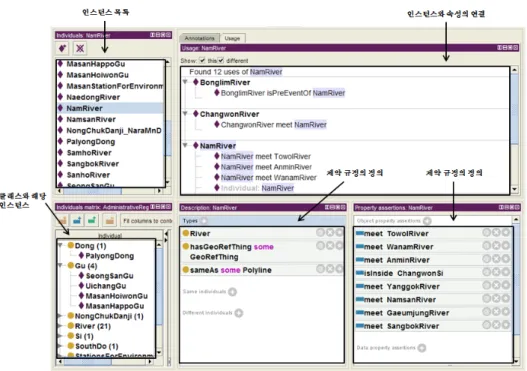This screenshot has width=527, height=371.
Task: Click 'NamRiver meet WanamRiver' usage entry
Action: click(x=269, y=177)
